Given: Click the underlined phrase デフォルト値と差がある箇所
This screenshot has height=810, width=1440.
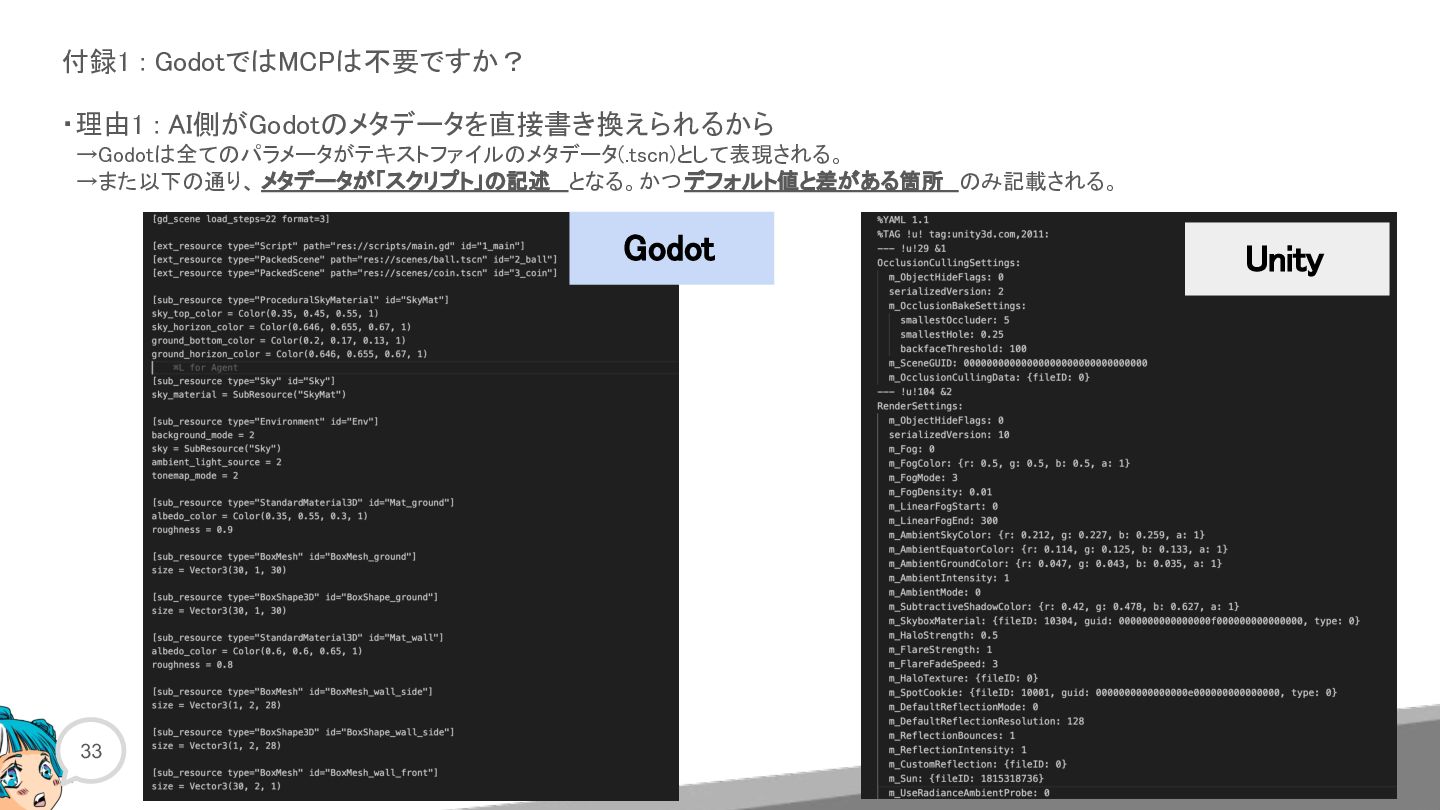Looking at the screenshot, I should [x=814, y=182].
